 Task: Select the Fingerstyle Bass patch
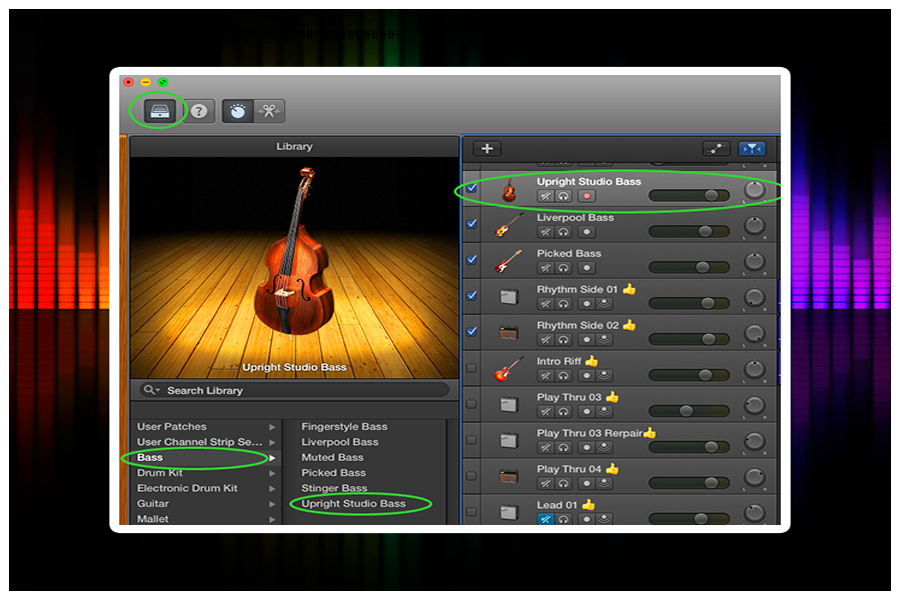pos(344,427)
